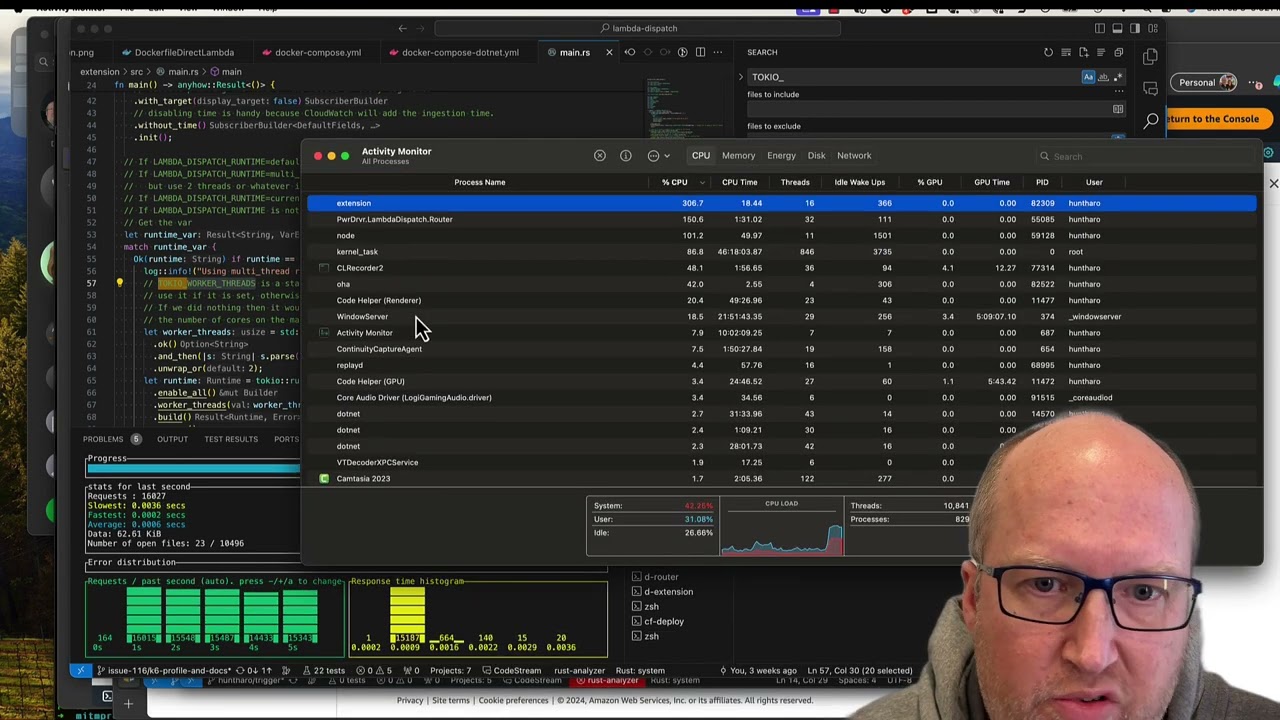Open the Explorer files icon in activity bar
Image resolution: width=1280 pixels, height=720 pixels.
pos(1151,57)
